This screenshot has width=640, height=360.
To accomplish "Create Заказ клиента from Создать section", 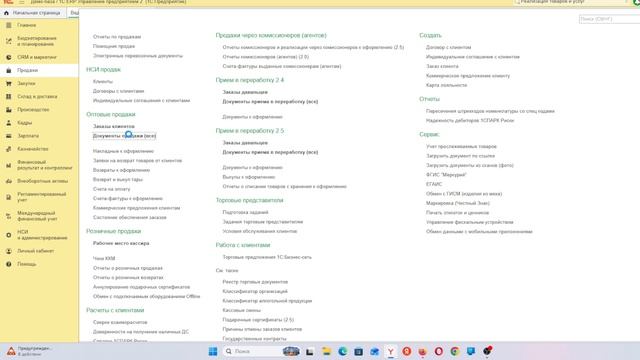I will point(442,66).
